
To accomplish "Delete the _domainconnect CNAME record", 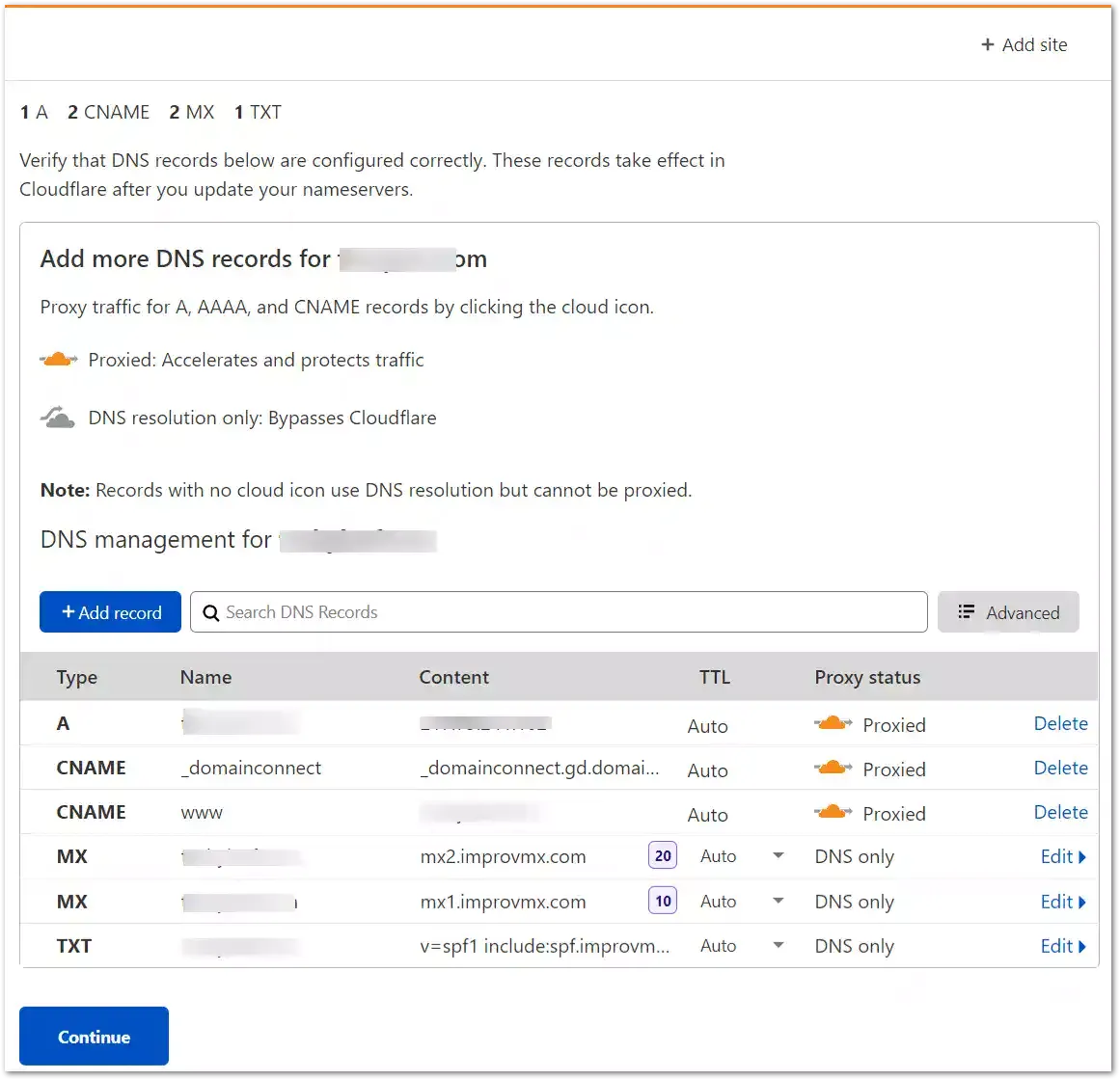I will [x=1061, y=769].
